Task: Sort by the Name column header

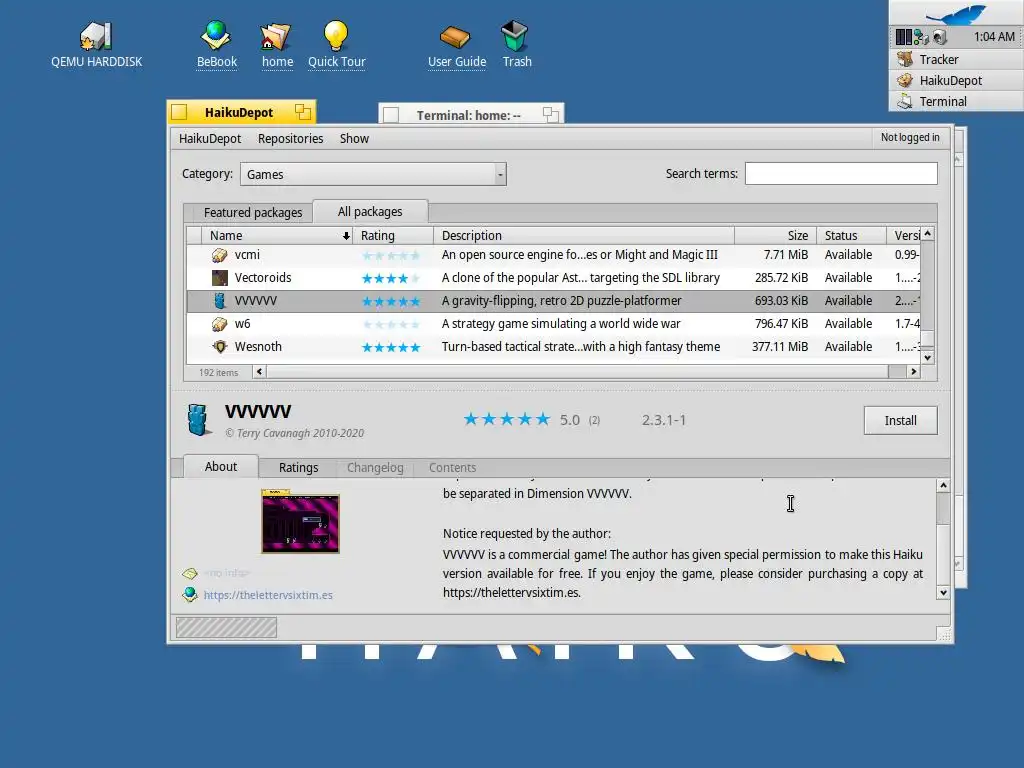Action: click(277, 236)
